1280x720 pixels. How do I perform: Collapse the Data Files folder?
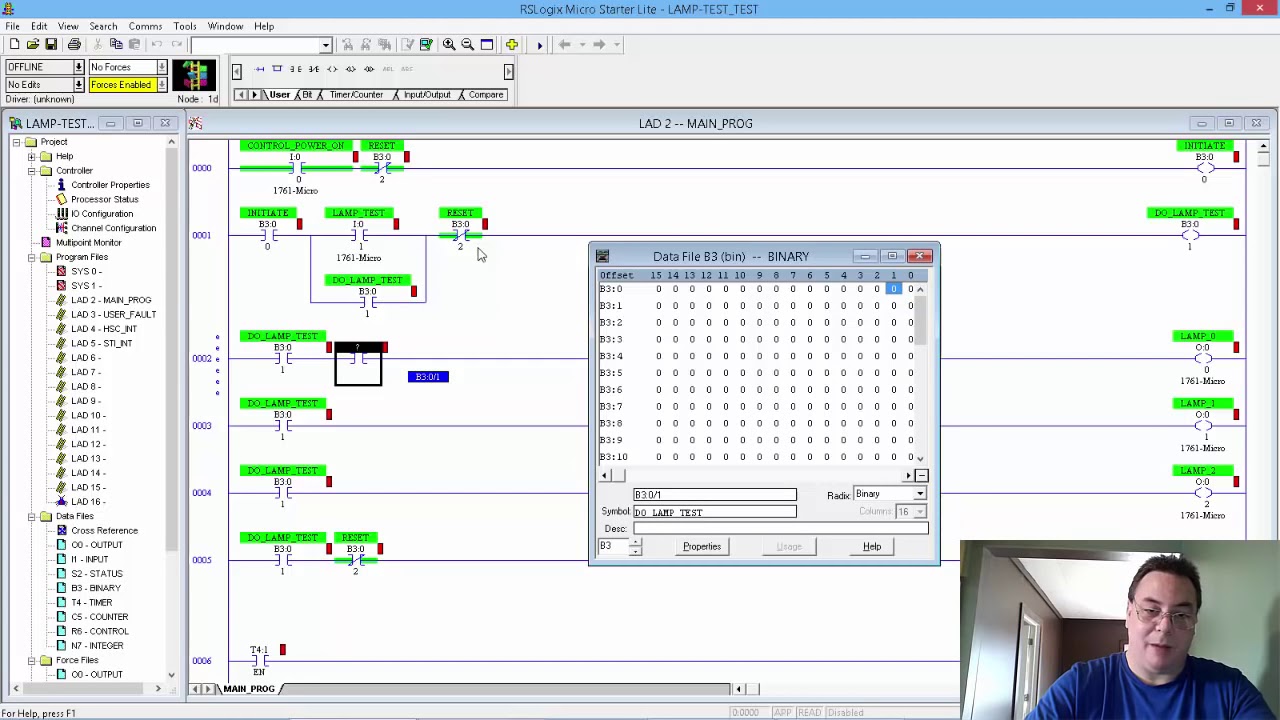coord(31,516)
